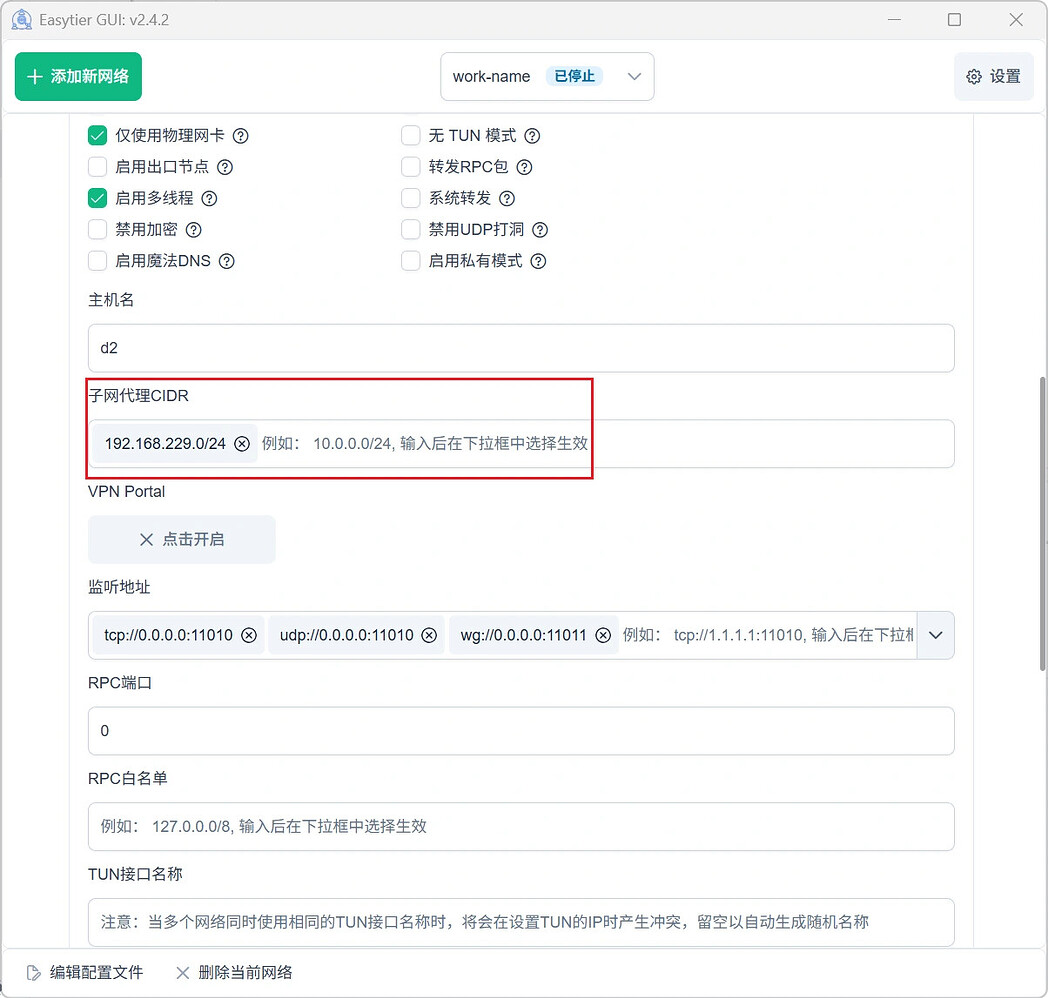Click the settings gear icon
The image size is (1048, 998).
click(x=974, y=77)
